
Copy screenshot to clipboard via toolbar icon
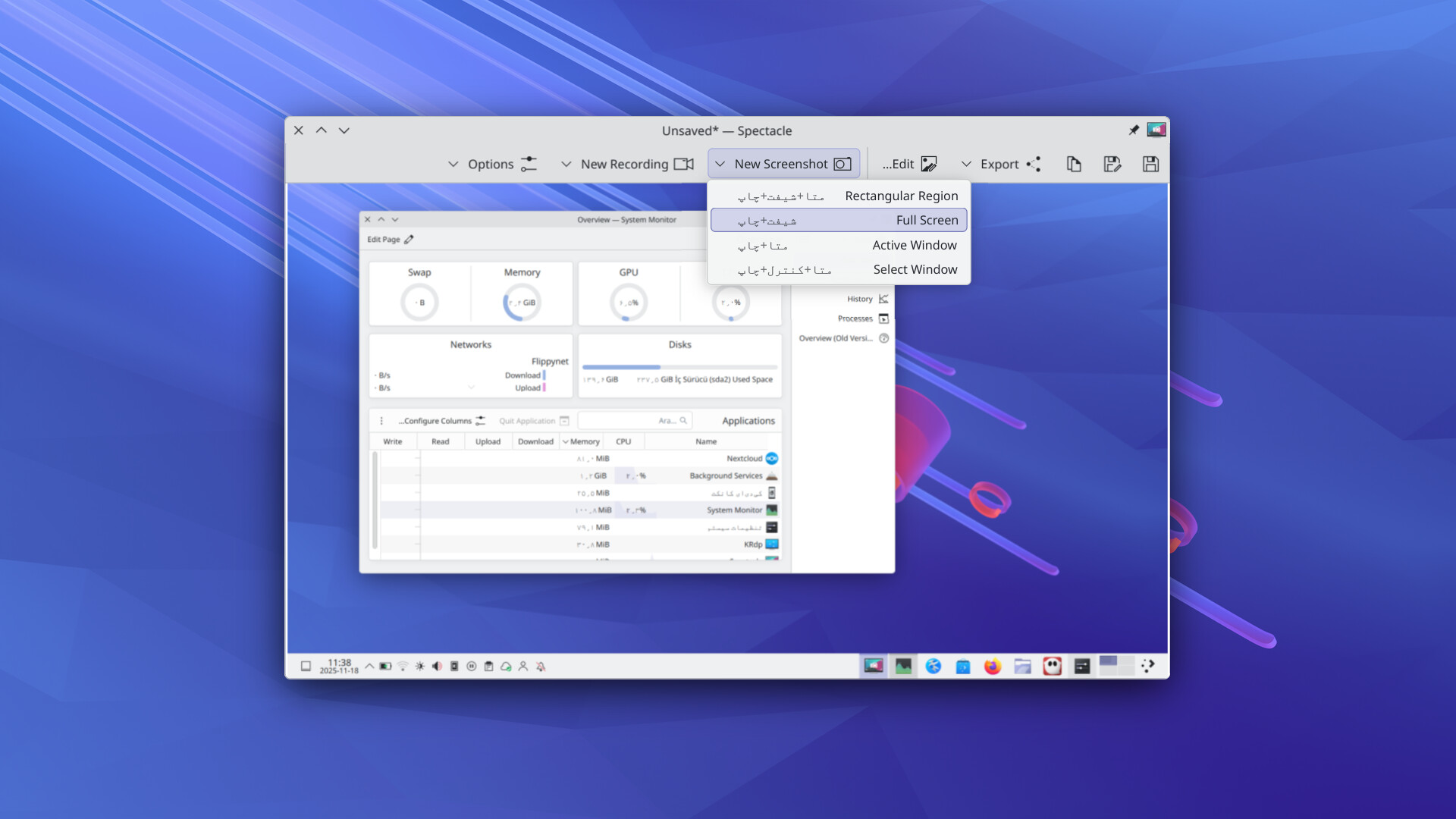click(x=1074, y=164)
